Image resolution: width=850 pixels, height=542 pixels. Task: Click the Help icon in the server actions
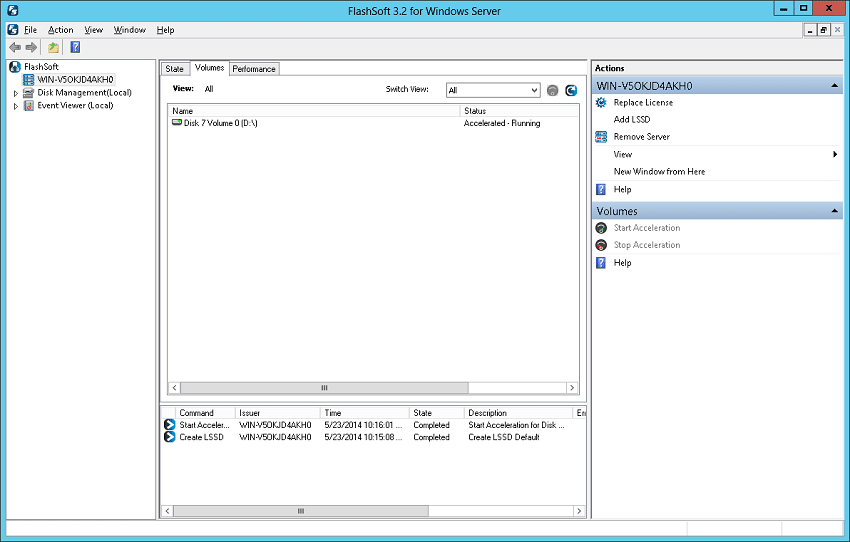(601, 189)
